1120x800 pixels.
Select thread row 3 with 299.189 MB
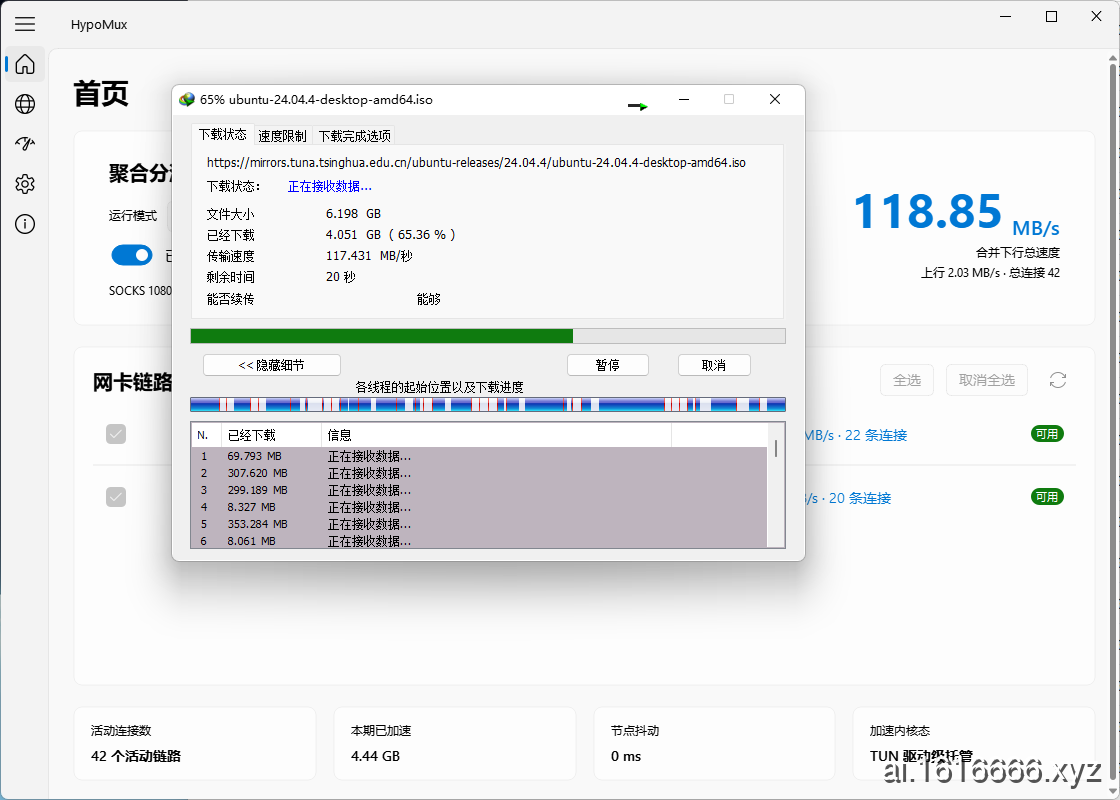[479, 490]
